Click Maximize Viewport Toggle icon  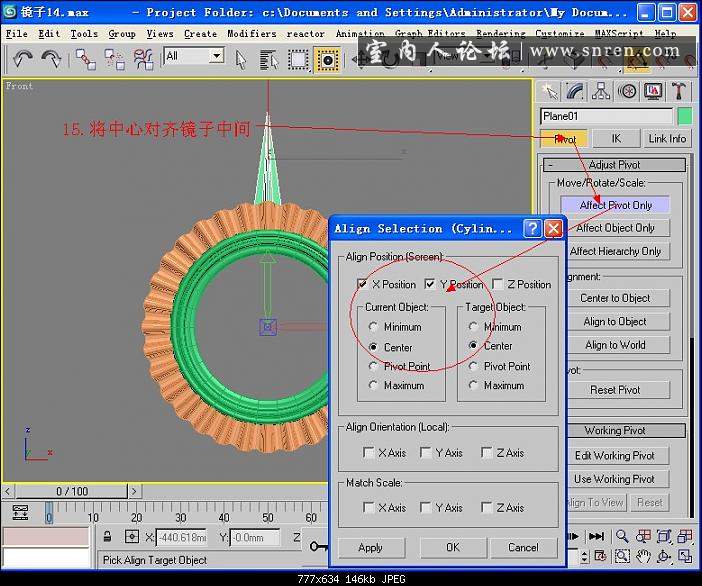685,556
